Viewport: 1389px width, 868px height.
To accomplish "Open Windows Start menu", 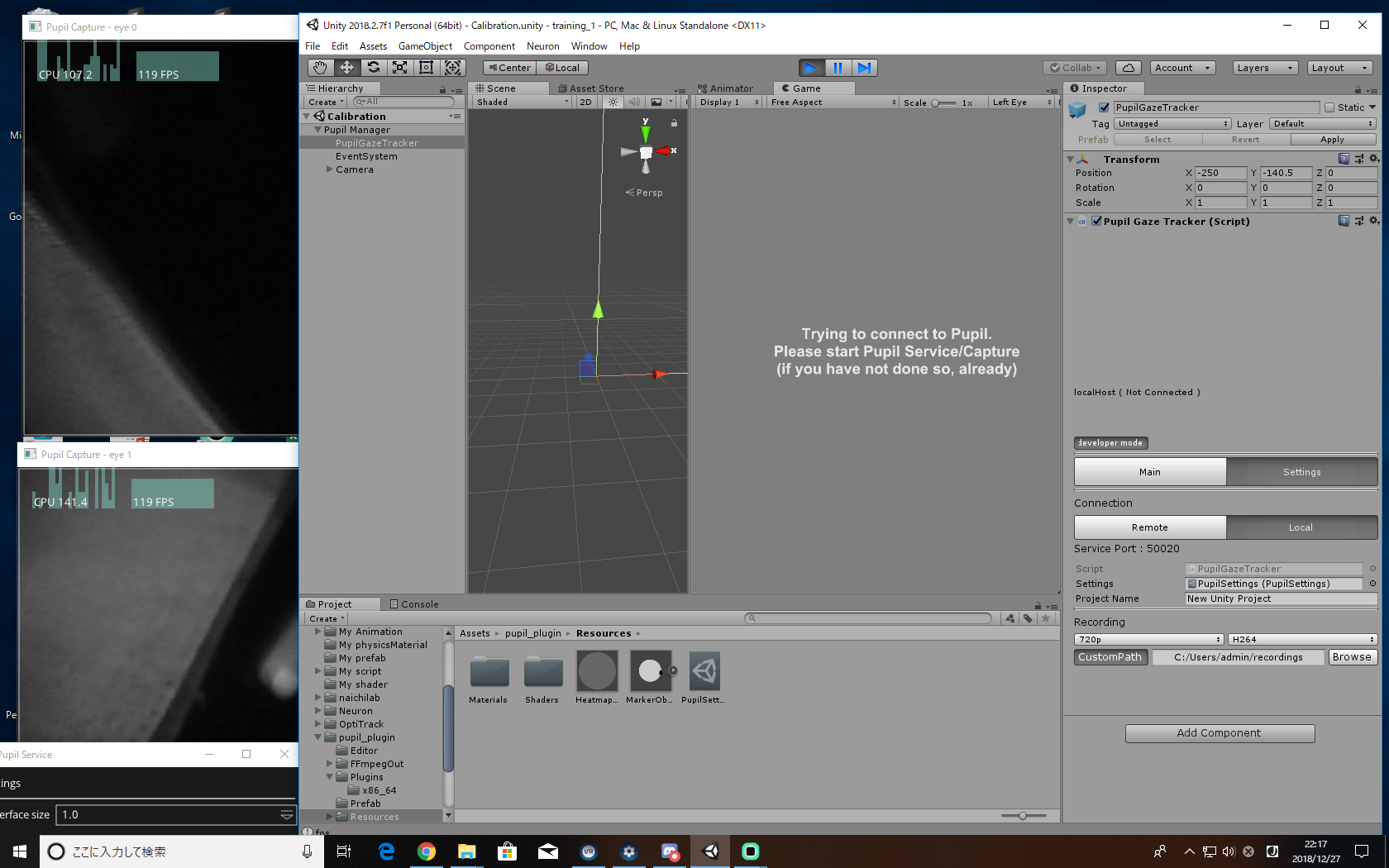I will click(20, 851).
